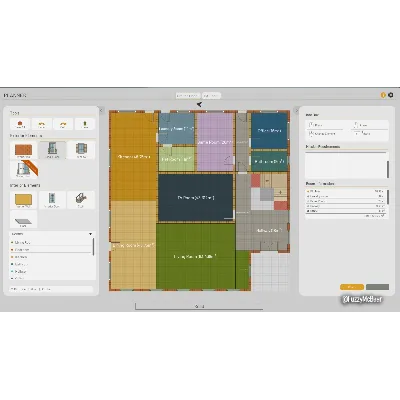400x400 pixels.
Task: Toggle the lower-right checkbox in right panel
Action: pyautogui.click(x=356, y=133)
